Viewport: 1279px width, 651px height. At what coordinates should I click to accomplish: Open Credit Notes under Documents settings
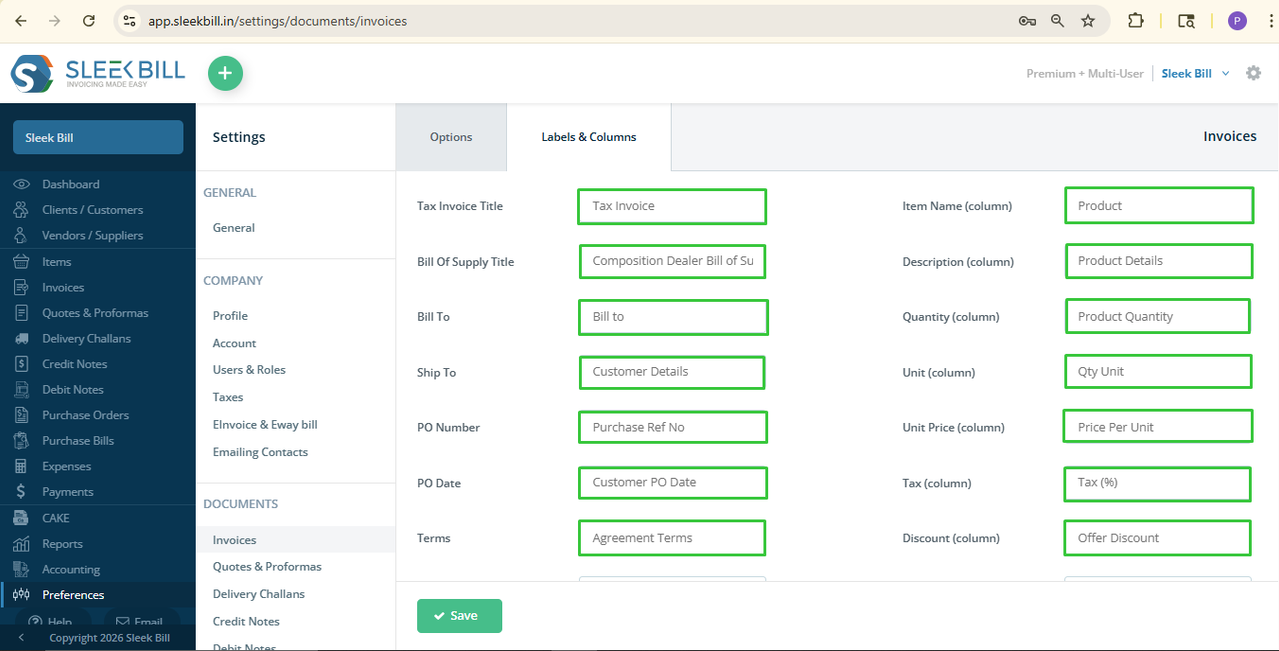[x=246, y=621]
